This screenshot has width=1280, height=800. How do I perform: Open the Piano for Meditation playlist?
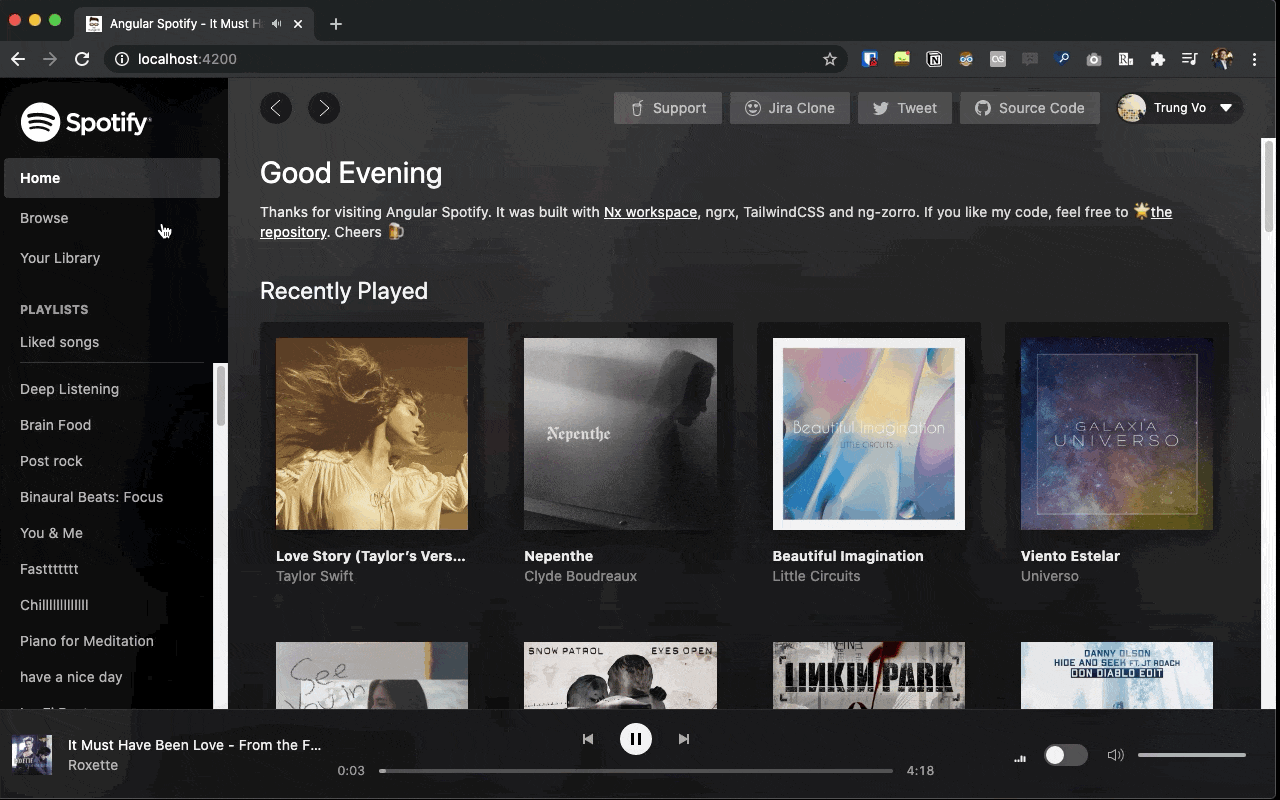click(87, 641)
